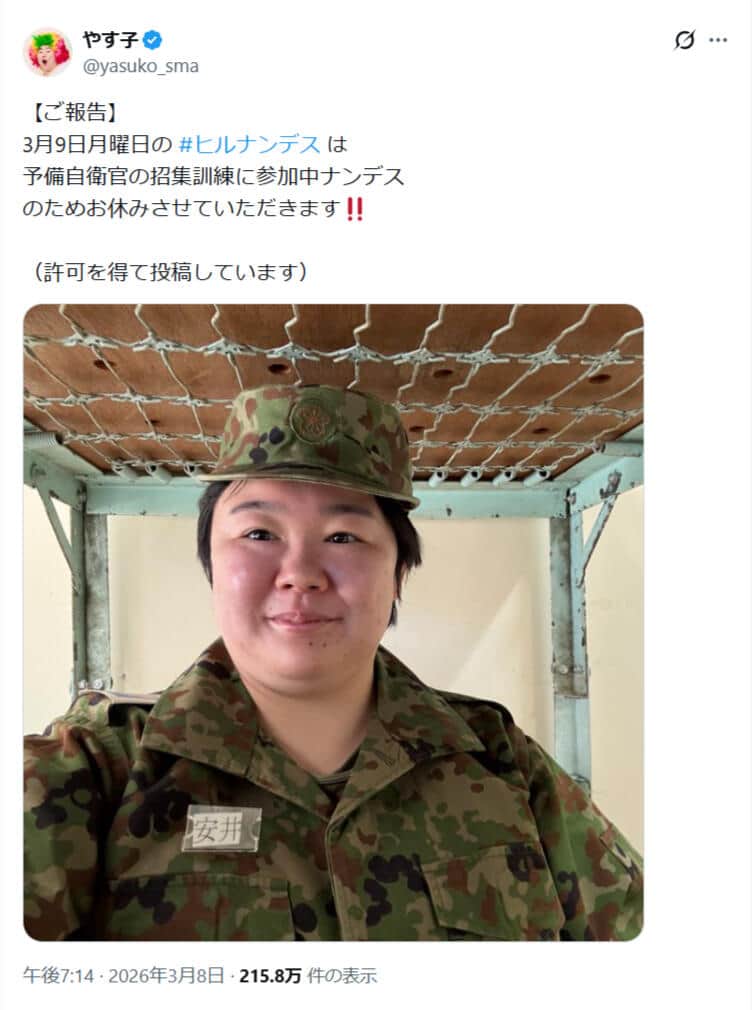The width and height of the screenshot is (752, 1010).
Task: Open the @yasuko_sma handle link
Action: click(x=140, y=66)
